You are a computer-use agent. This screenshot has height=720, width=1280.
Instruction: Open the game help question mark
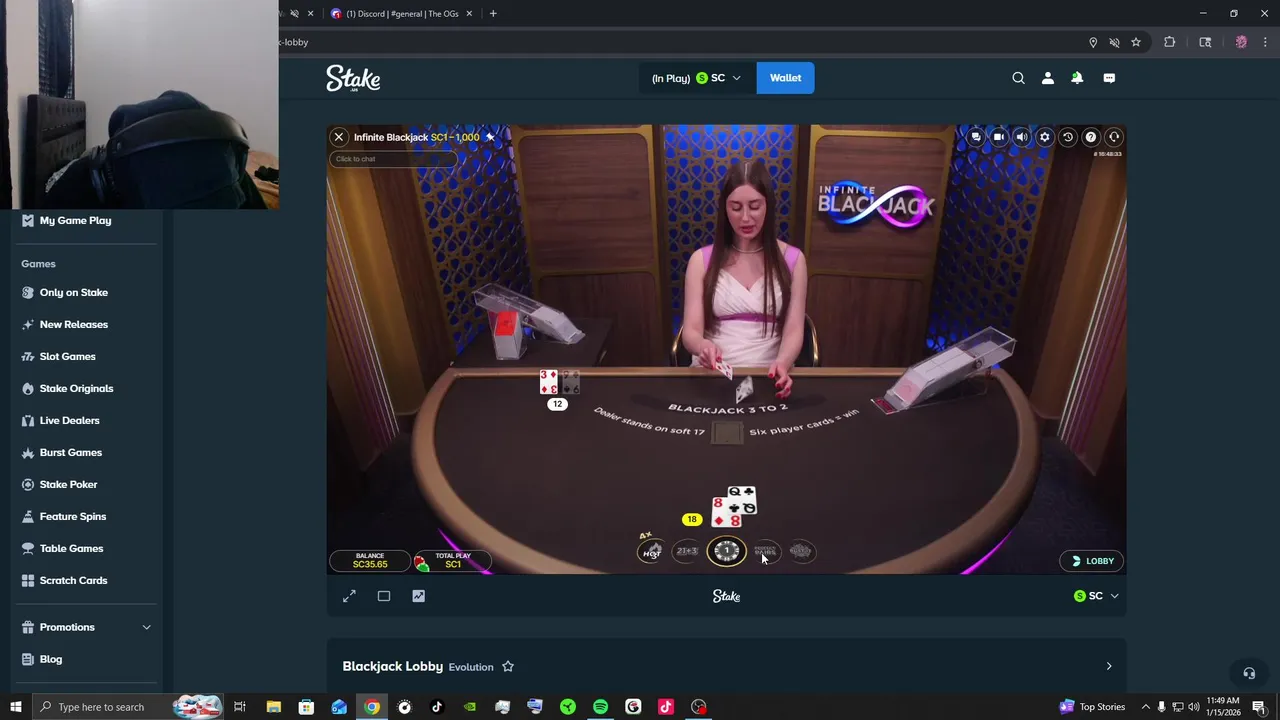pyautogui.click(x=1091, y=137)
